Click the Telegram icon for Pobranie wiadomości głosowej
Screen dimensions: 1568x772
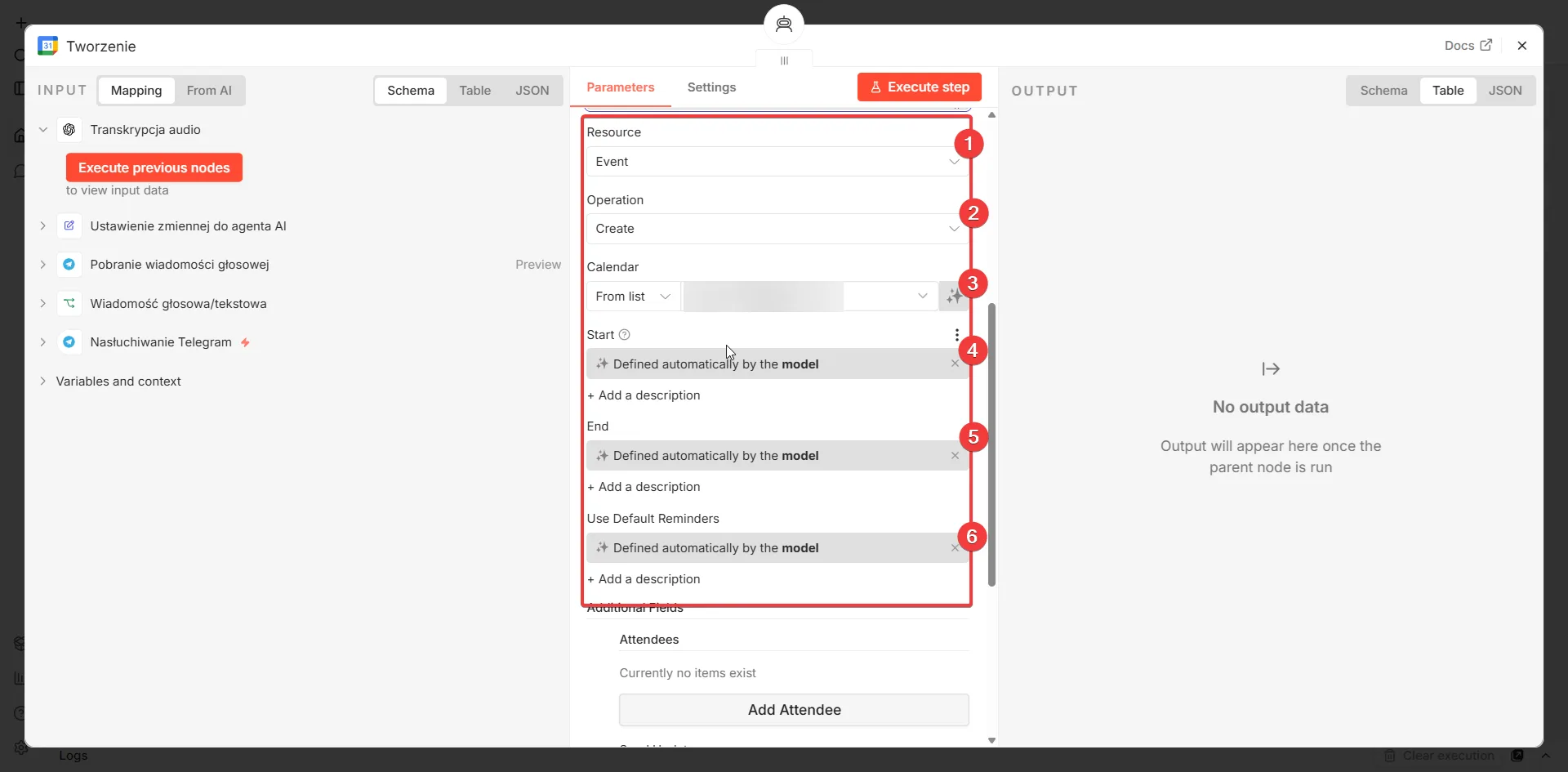pos(69,265)
